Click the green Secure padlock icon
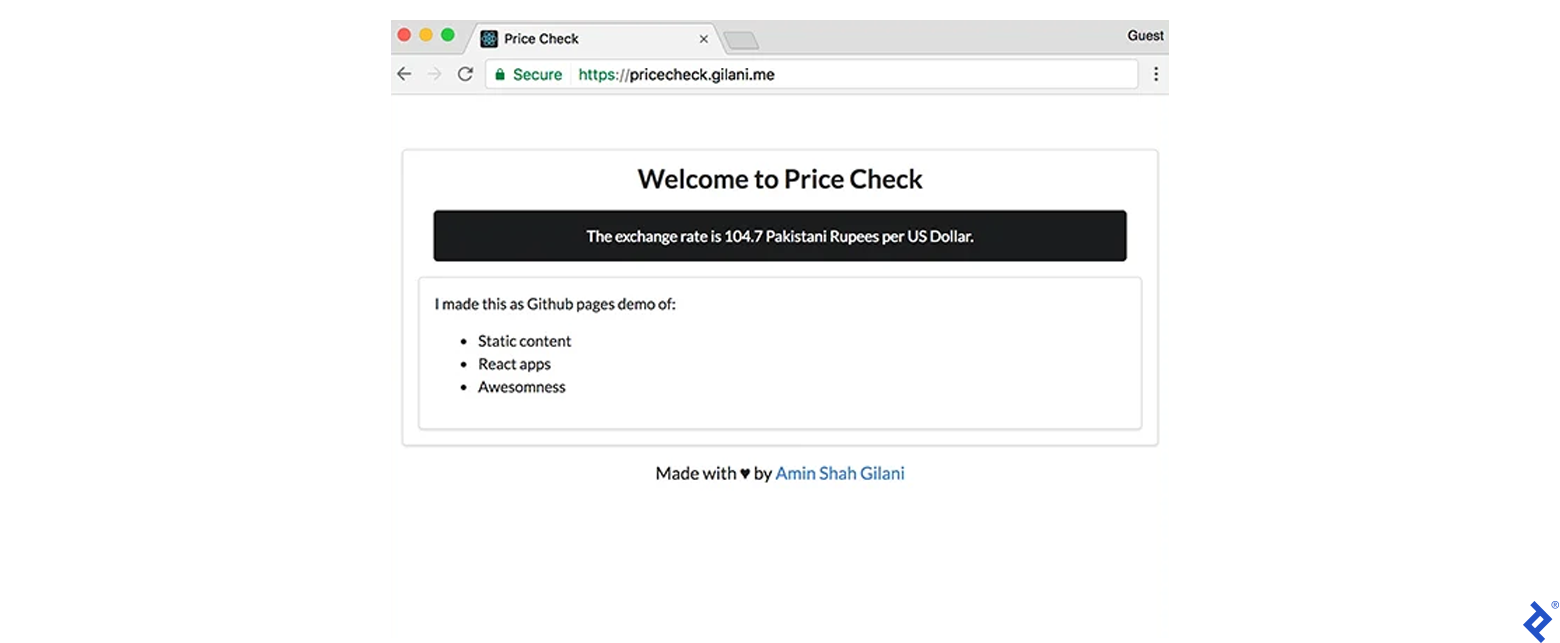 point(500,73)
